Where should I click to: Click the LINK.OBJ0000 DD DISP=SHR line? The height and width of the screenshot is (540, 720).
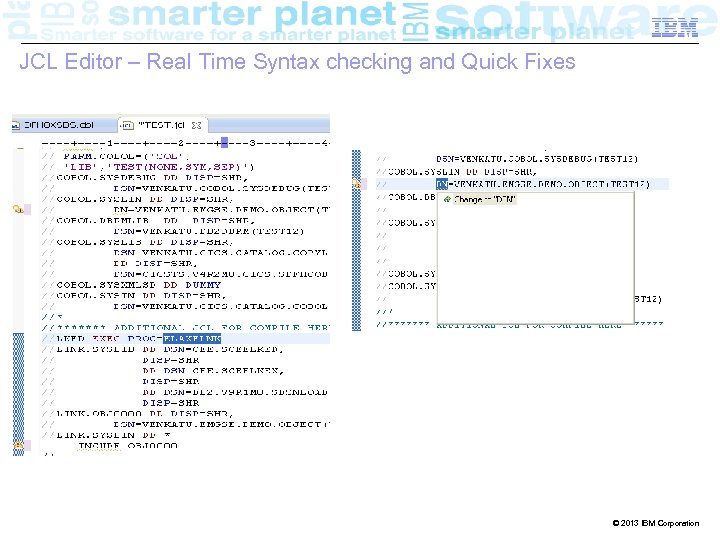click(138, 414)
